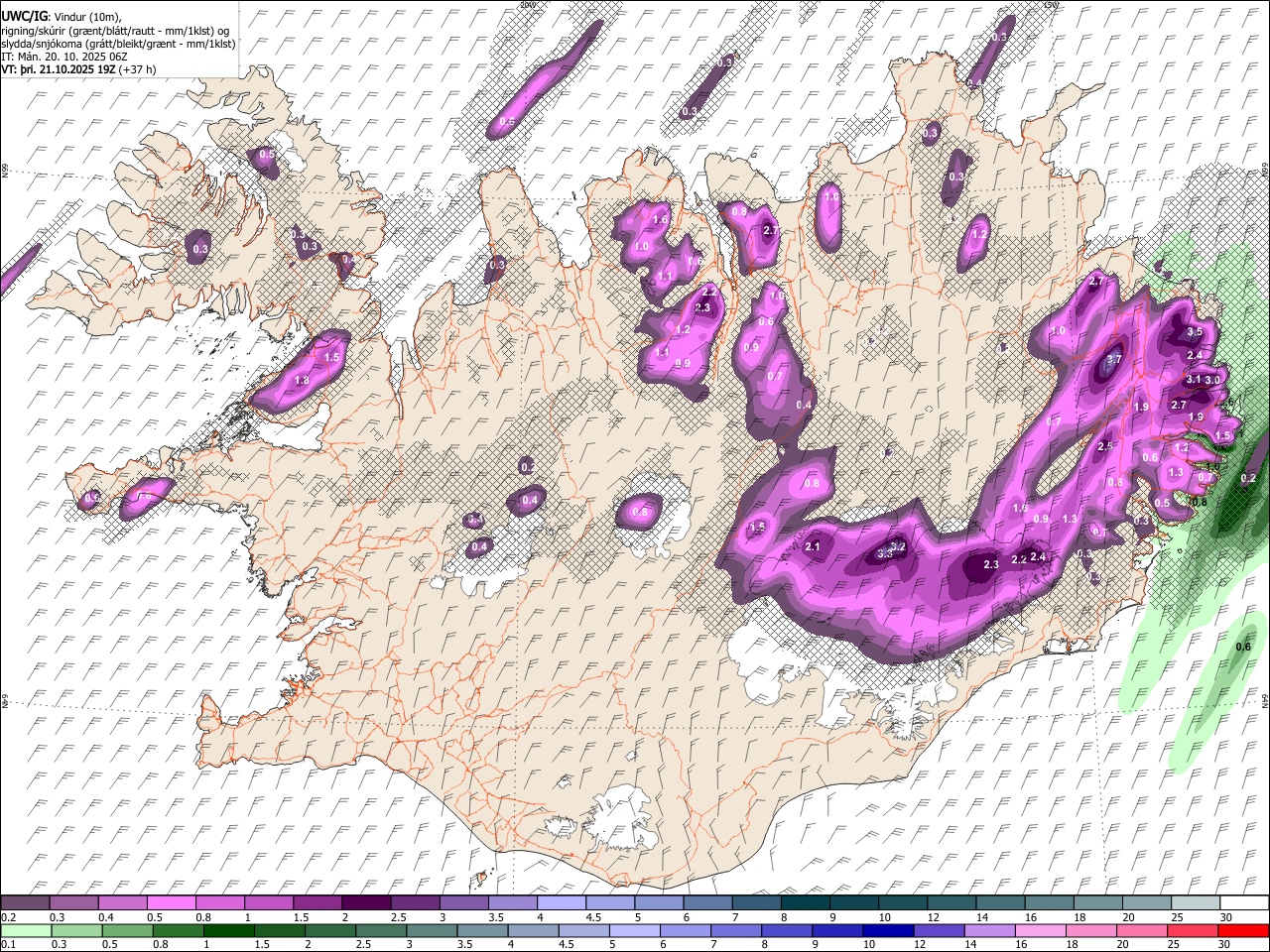Pick the darkest green swatch between 1 and 1.5

click(x=228, y=931)
